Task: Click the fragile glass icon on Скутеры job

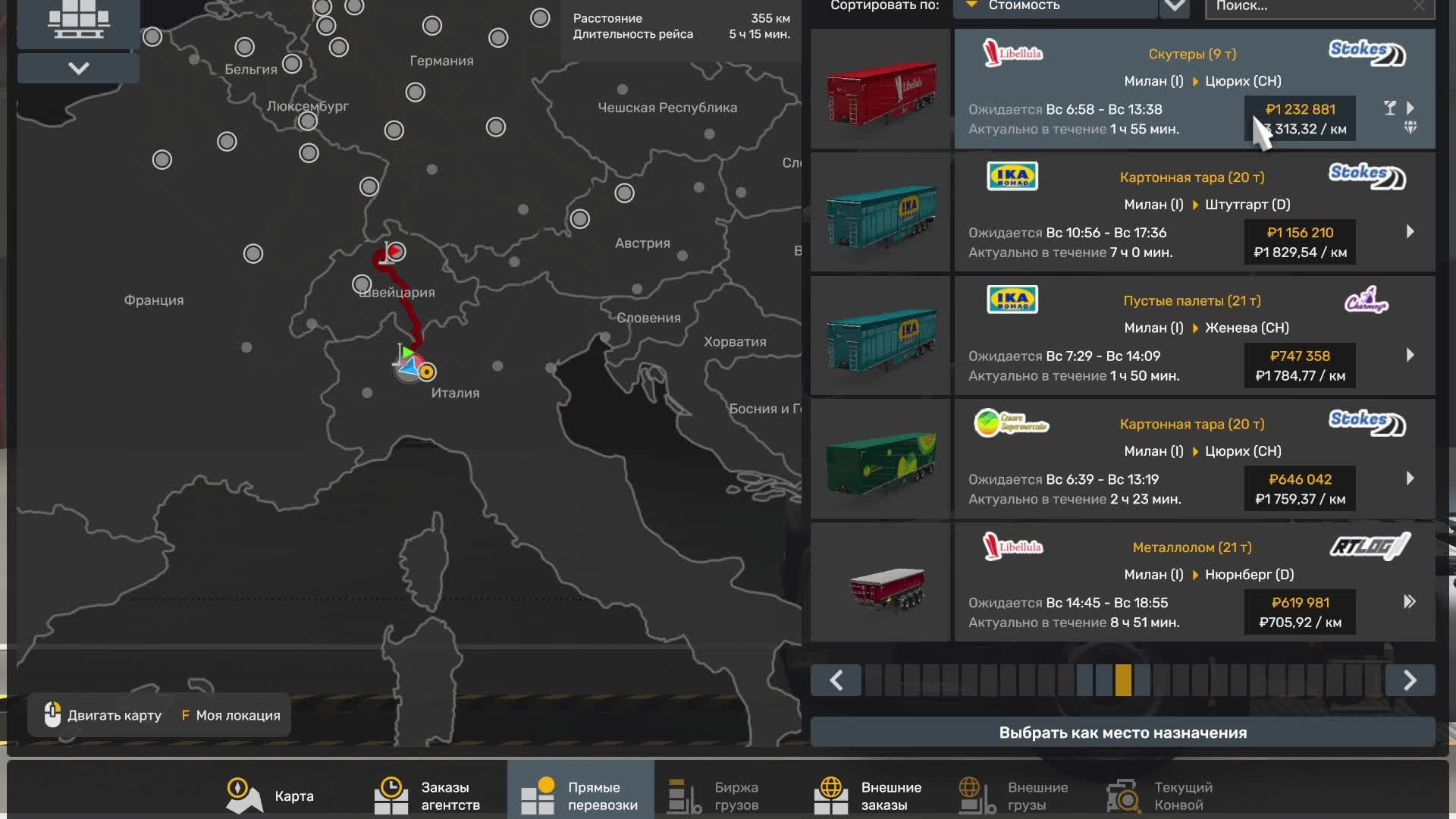Action: [x=1389, y=108]
